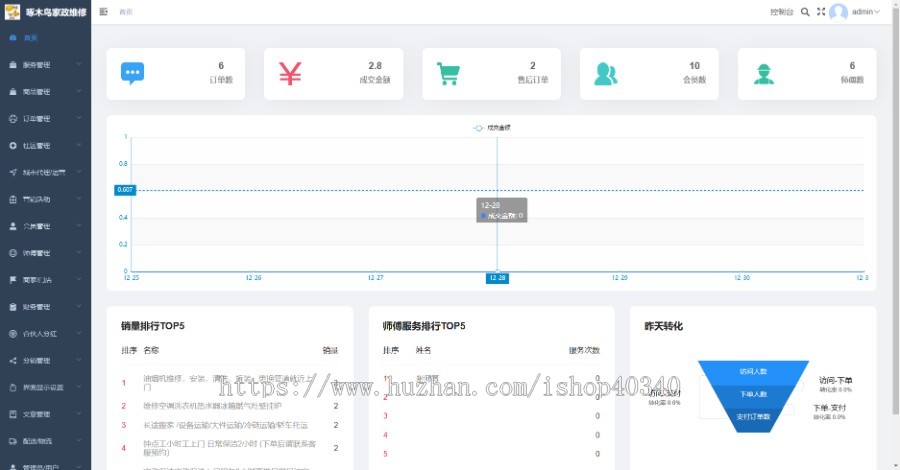
Task: Click rank 1 name in technician ranking
Action: pos(427,378)
